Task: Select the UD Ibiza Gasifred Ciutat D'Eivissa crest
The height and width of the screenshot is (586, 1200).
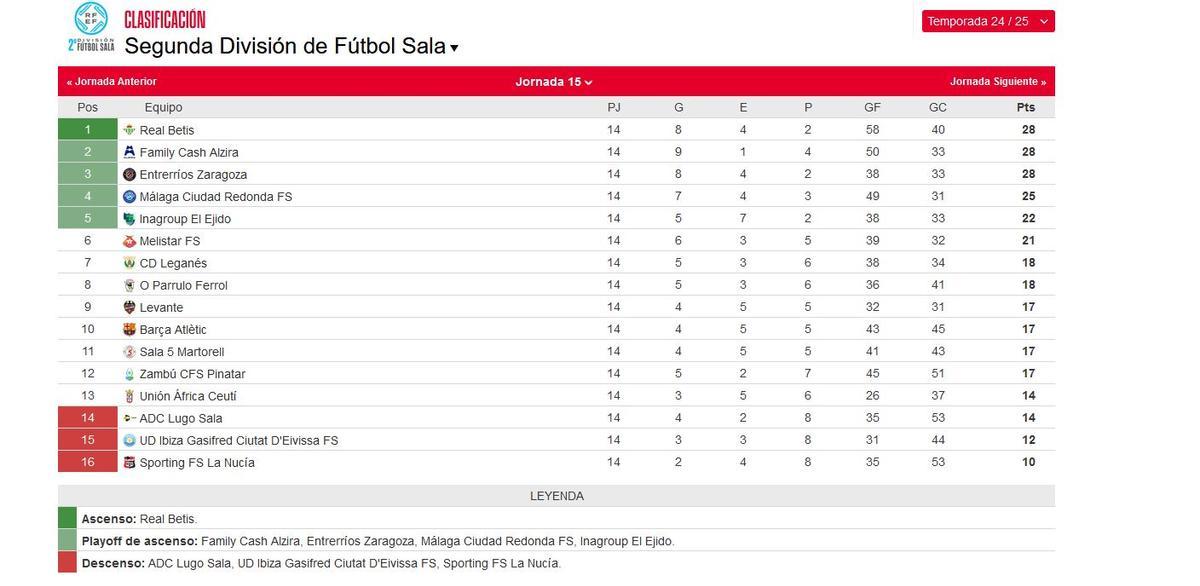Action: pyautogui.click(x=128, y=439)
